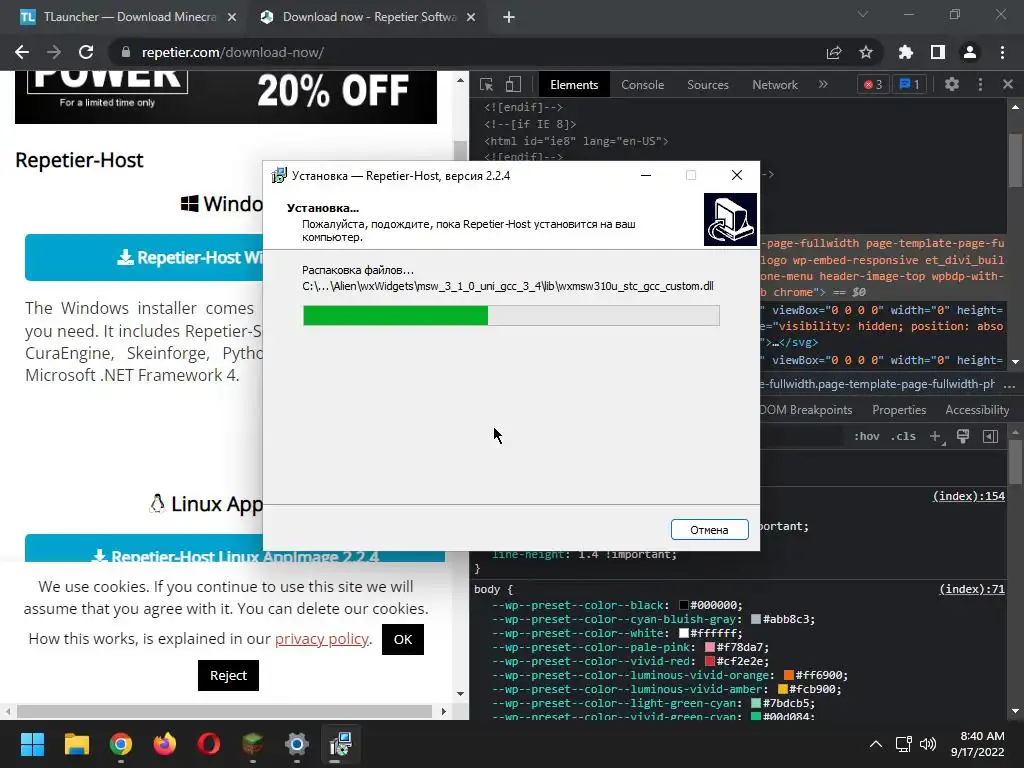Click the 1 issue badge in DevTools
Viewport: 1024px width, 768px height.
coord(909,84)
